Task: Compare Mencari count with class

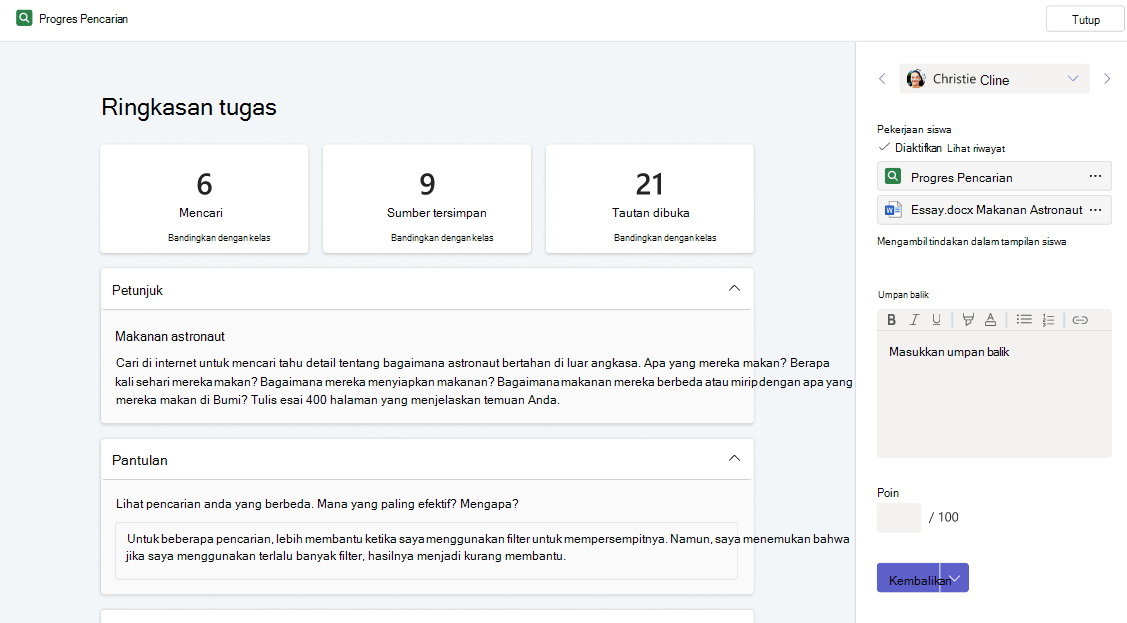Action: coord(219,238)
